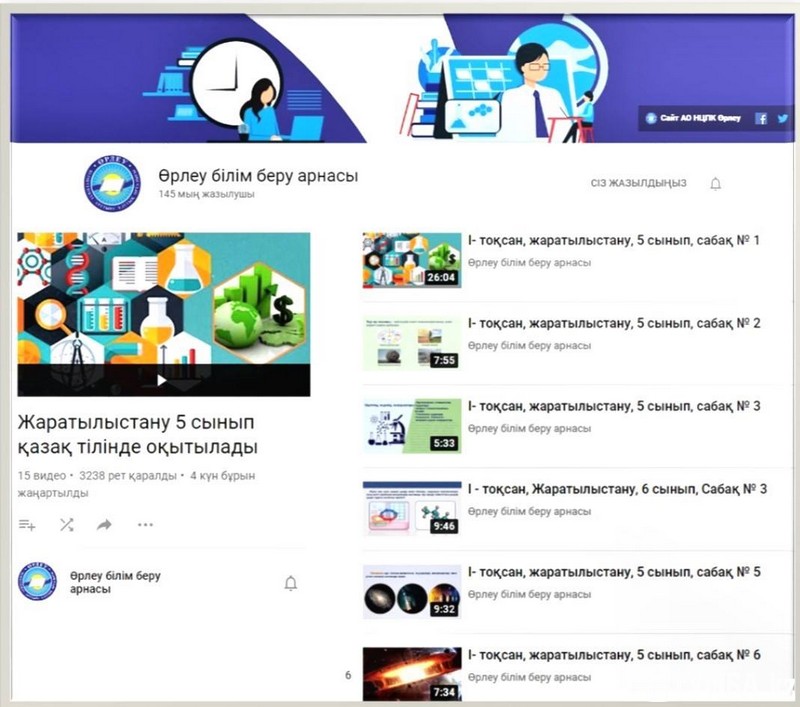800x707 pixels.
Task: Click the 5:33 thumbnail for сабақ № 3
Action: [x=411, y=425]
